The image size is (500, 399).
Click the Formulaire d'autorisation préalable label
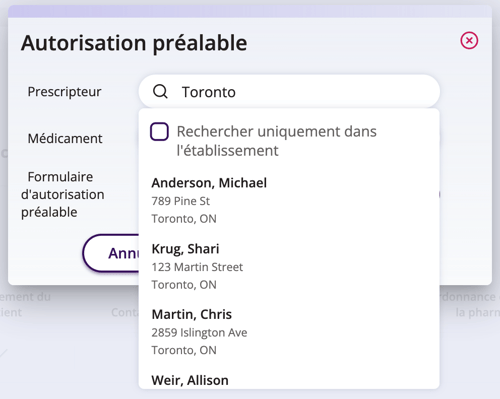click(x=63, y=195)
